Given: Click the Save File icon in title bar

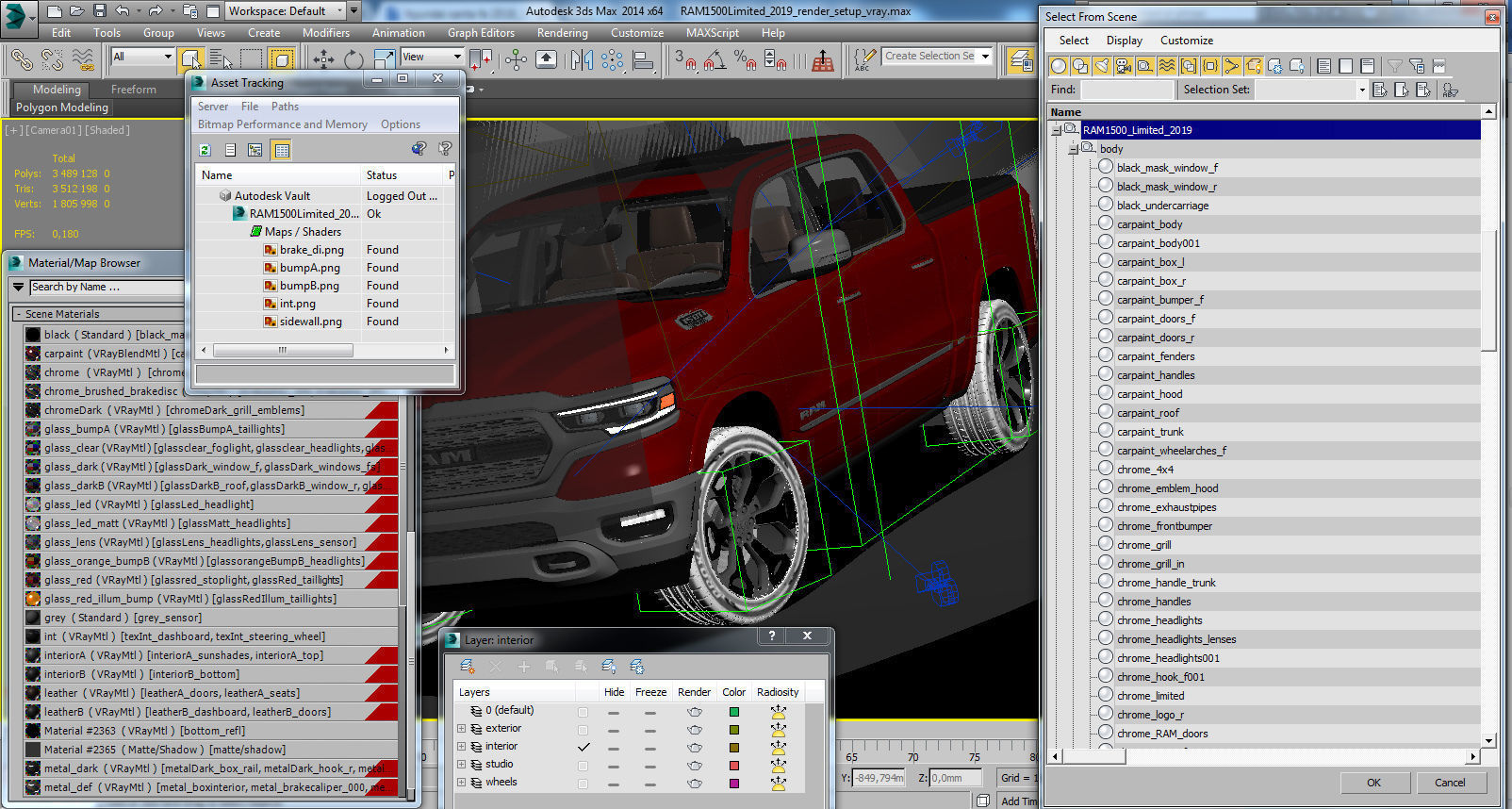Looking at the screenshot, I should coord(100,11).
